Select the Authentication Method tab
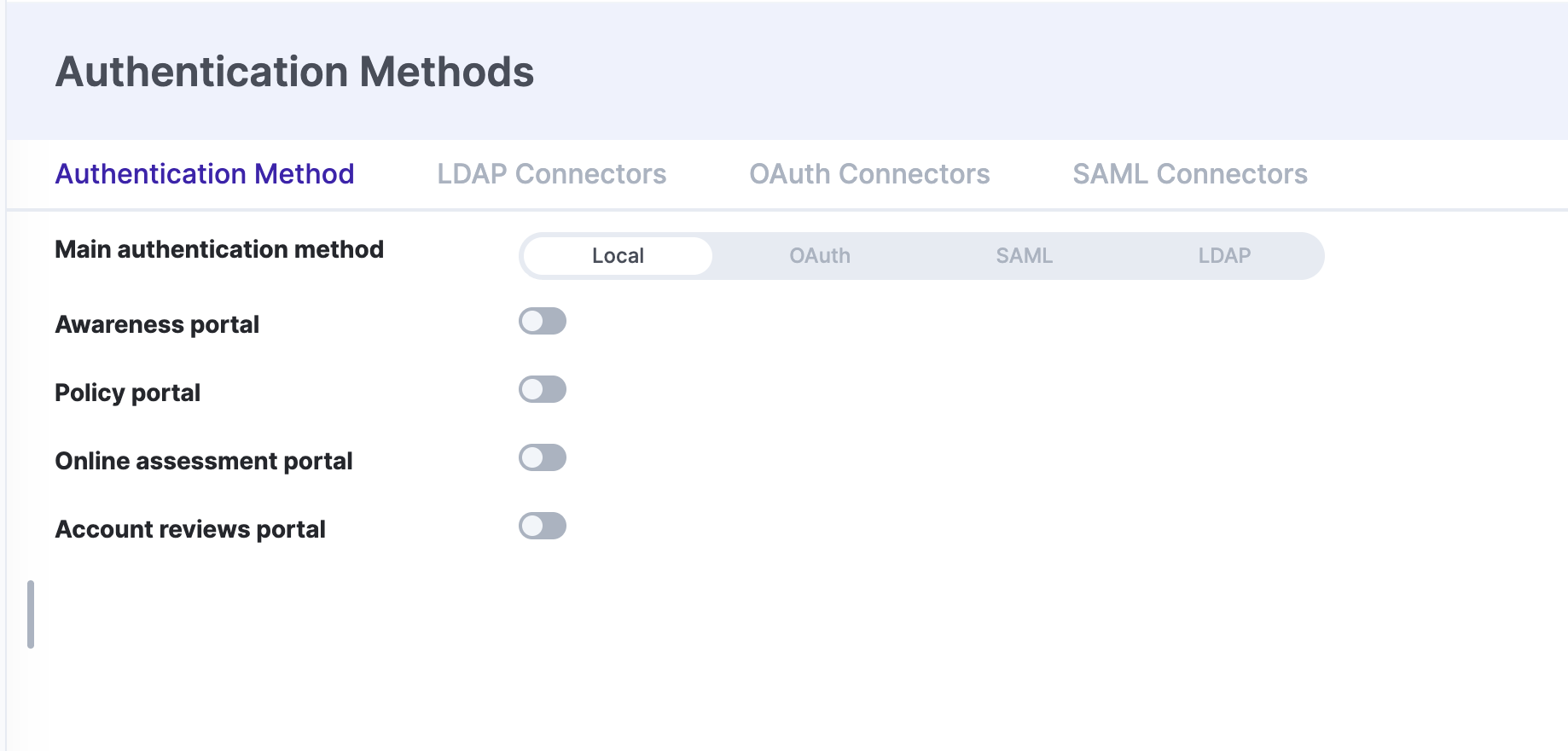Image resolution: width=1568 pixels, height=751 pixels. coord(205,174)
